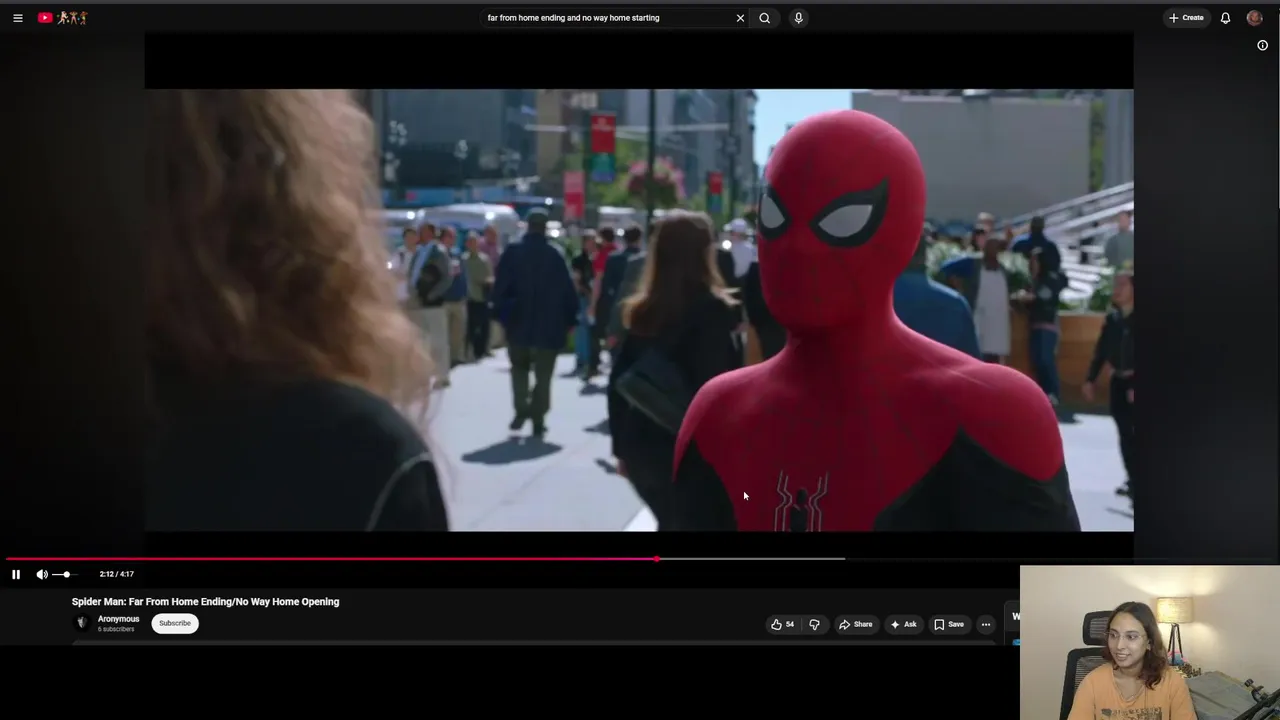Clear the search box text
1280x720 pixels.
(740, 18)
